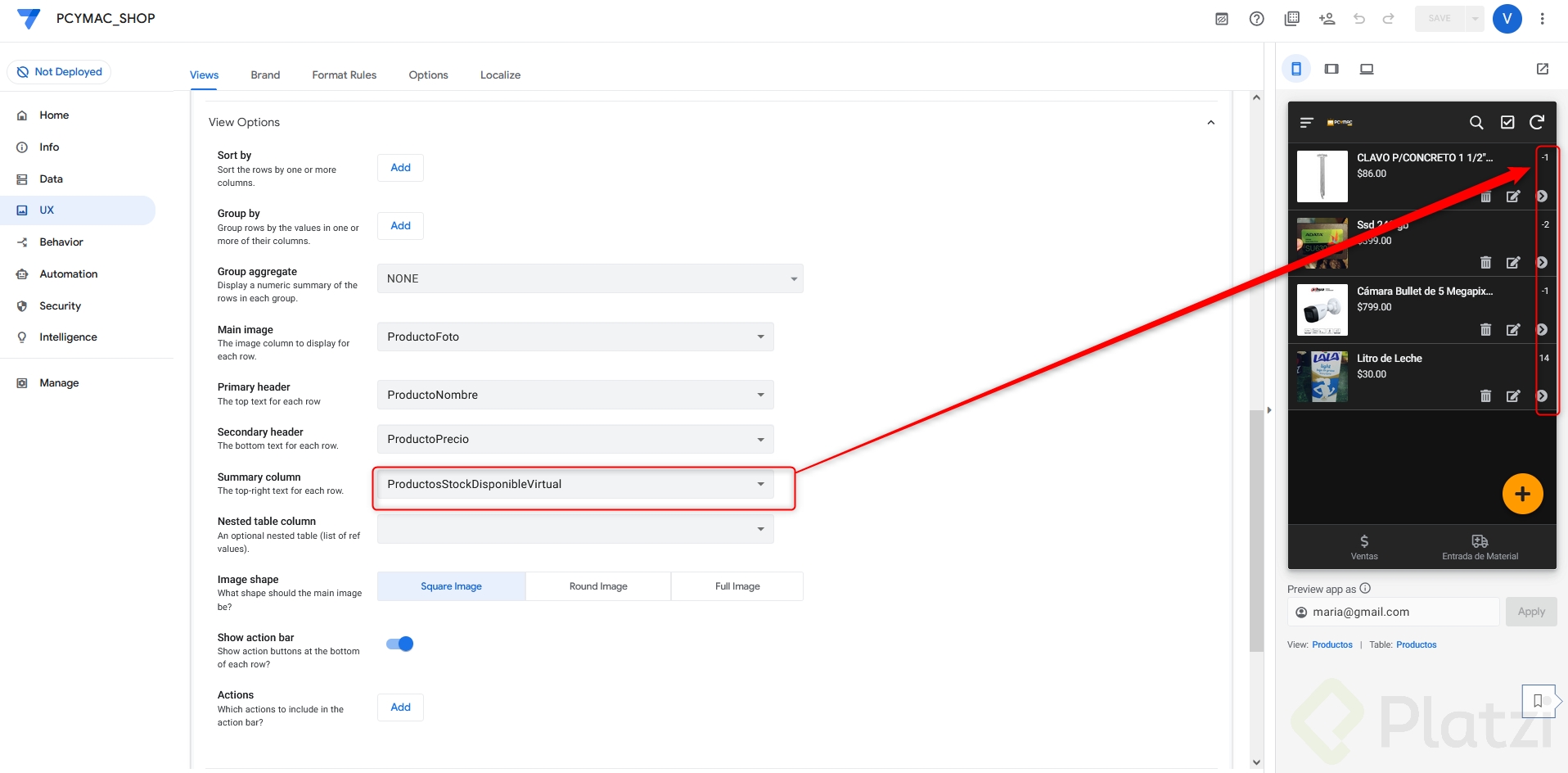This screenshot has height=773, width=1568.
Task: Open the Productos table link
Action: click(x=1416, y=644)
